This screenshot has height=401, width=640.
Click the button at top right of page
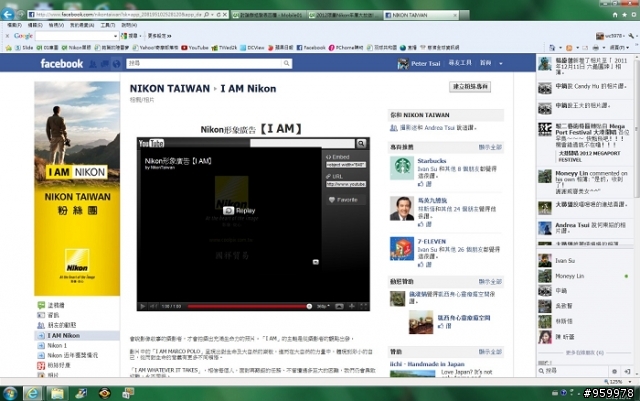tap(470, 87)
